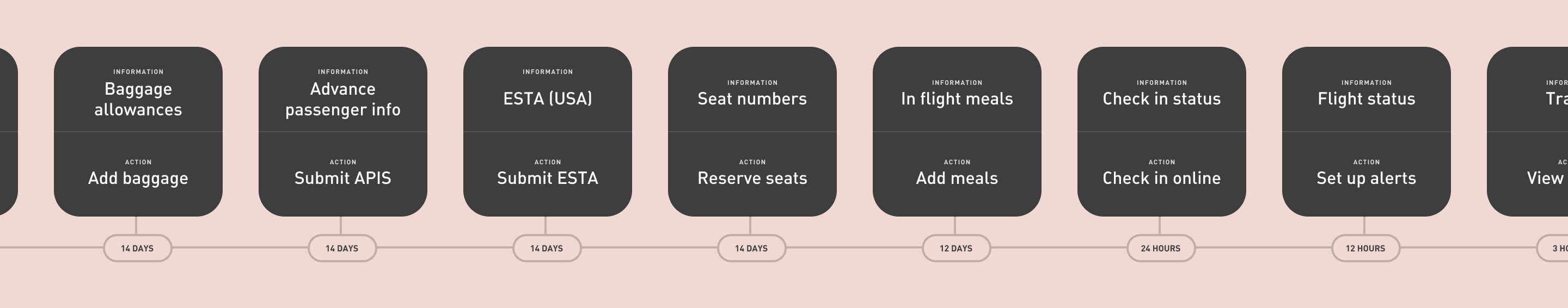Select the Submit ESTA action
Screen dimensions: 1568x308
coord(547,178)
